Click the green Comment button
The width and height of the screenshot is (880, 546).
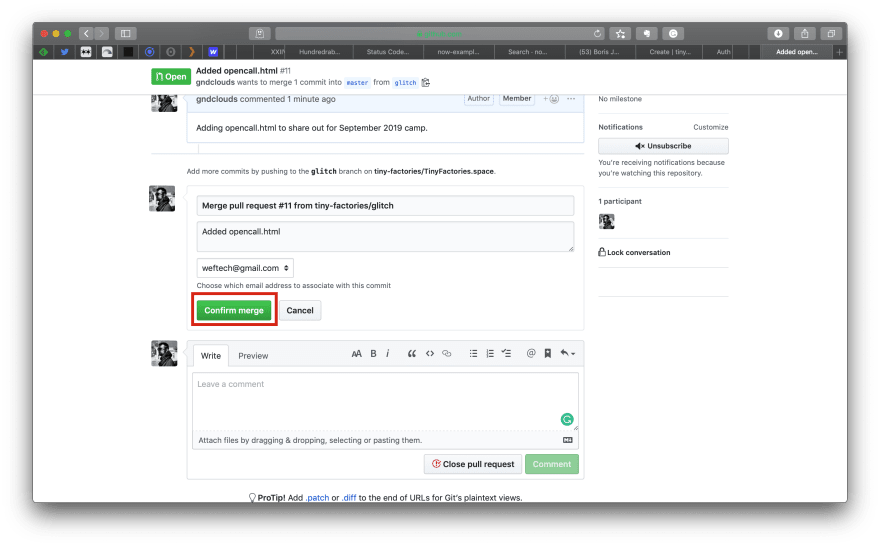pyautogui.click(x=552, y=464)
